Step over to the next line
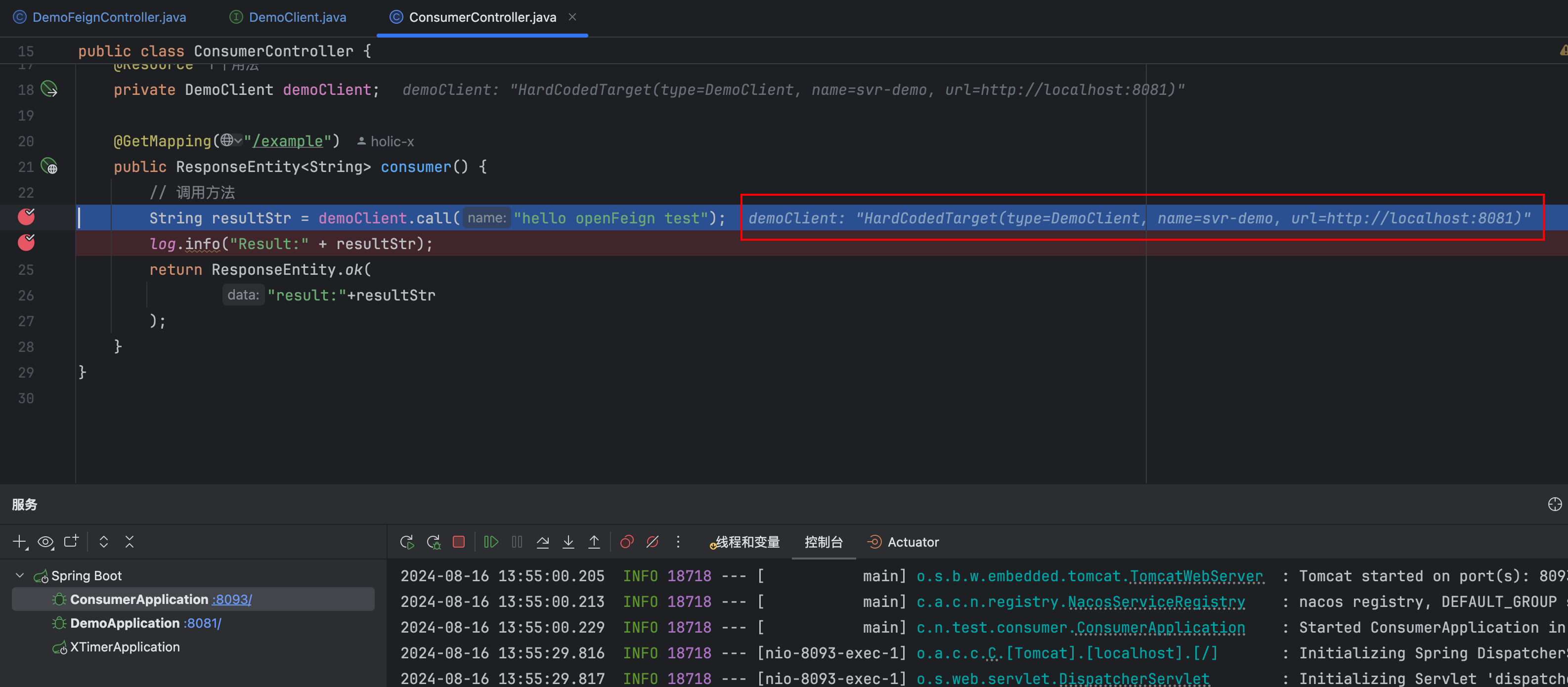 [x=542, y=542]
